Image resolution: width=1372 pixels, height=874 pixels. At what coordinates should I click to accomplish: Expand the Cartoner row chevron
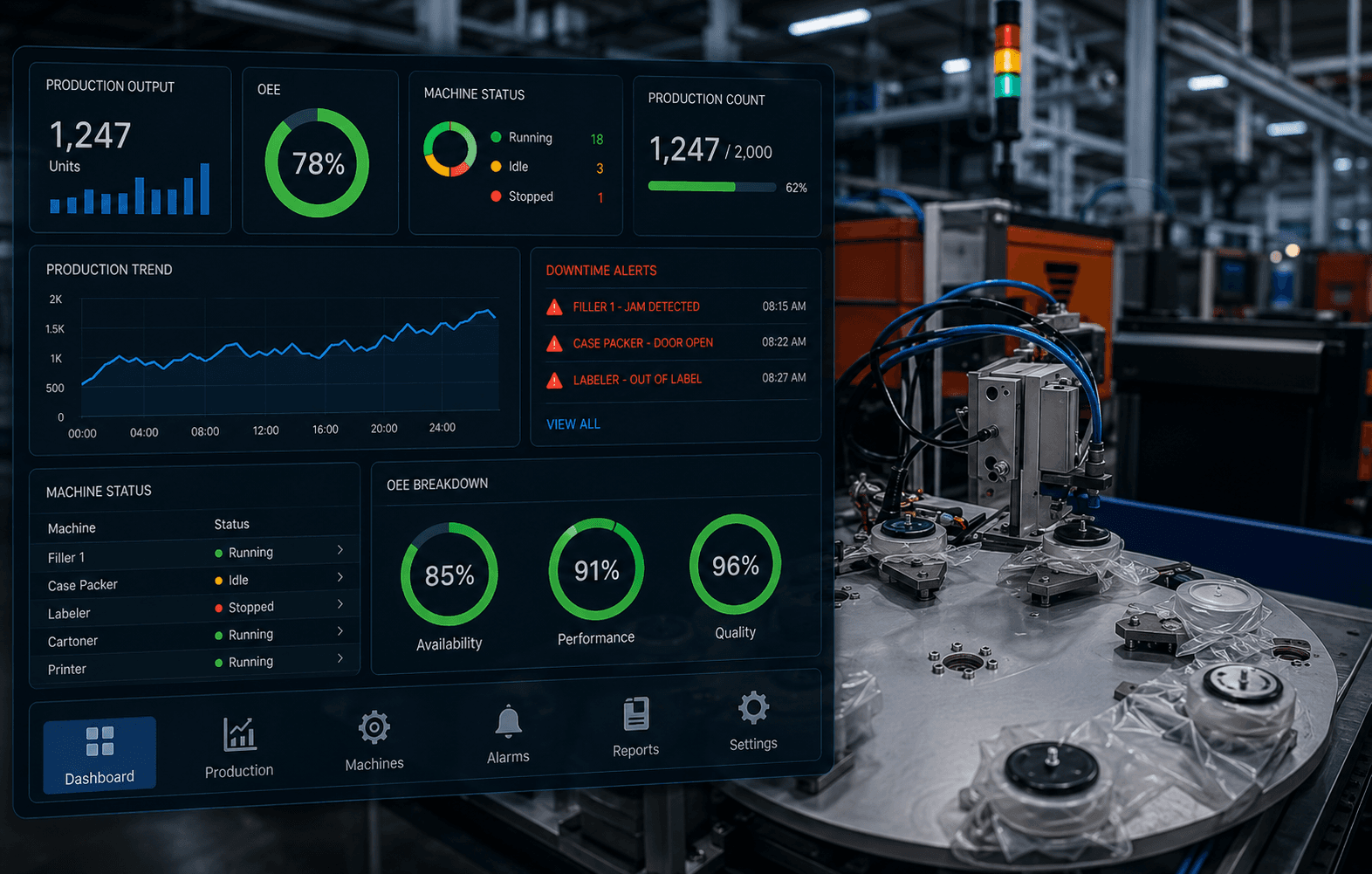pos(340,631)
